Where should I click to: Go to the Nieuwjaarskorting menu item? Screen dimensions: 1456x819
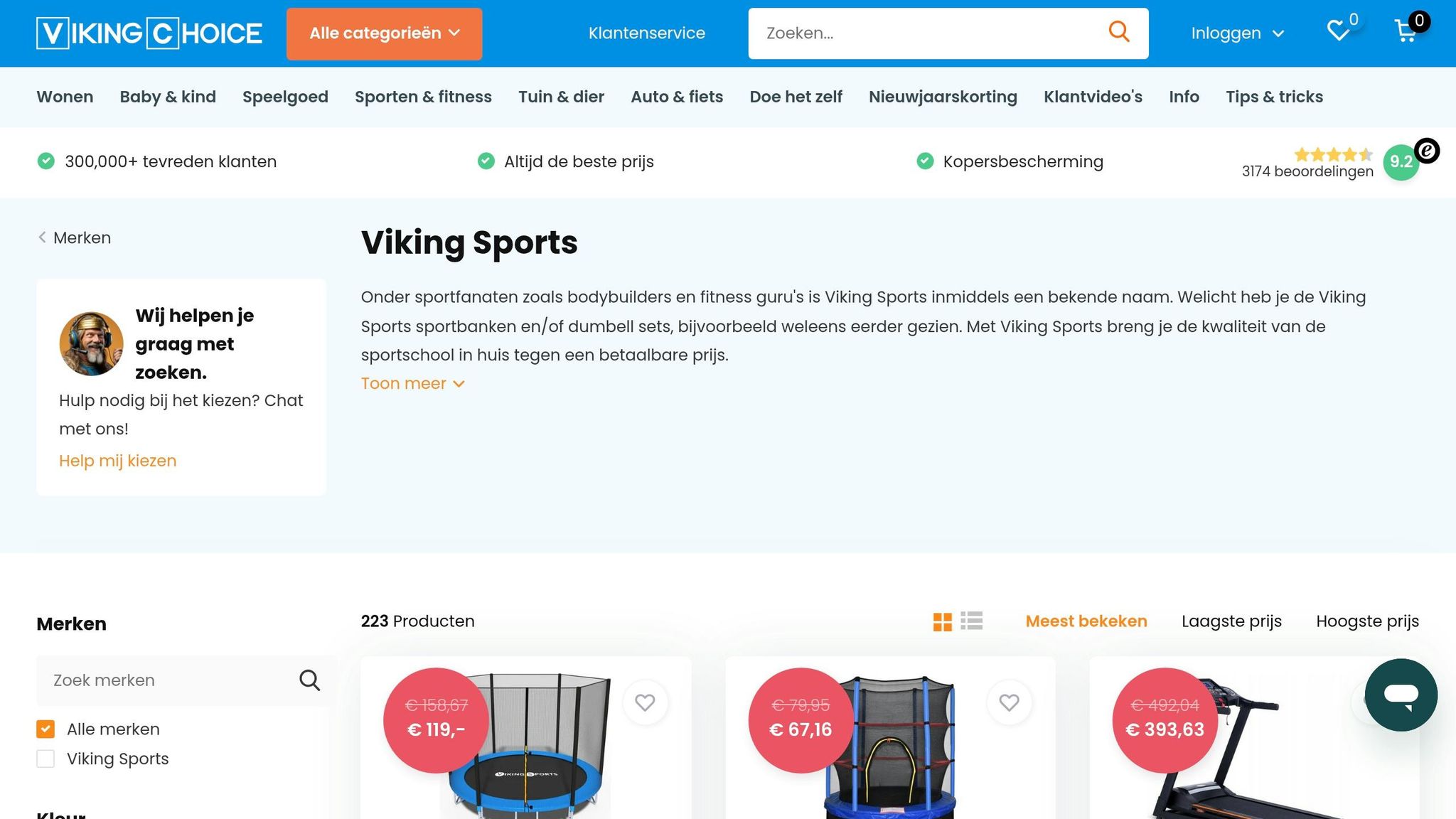[x=943, y=97]
